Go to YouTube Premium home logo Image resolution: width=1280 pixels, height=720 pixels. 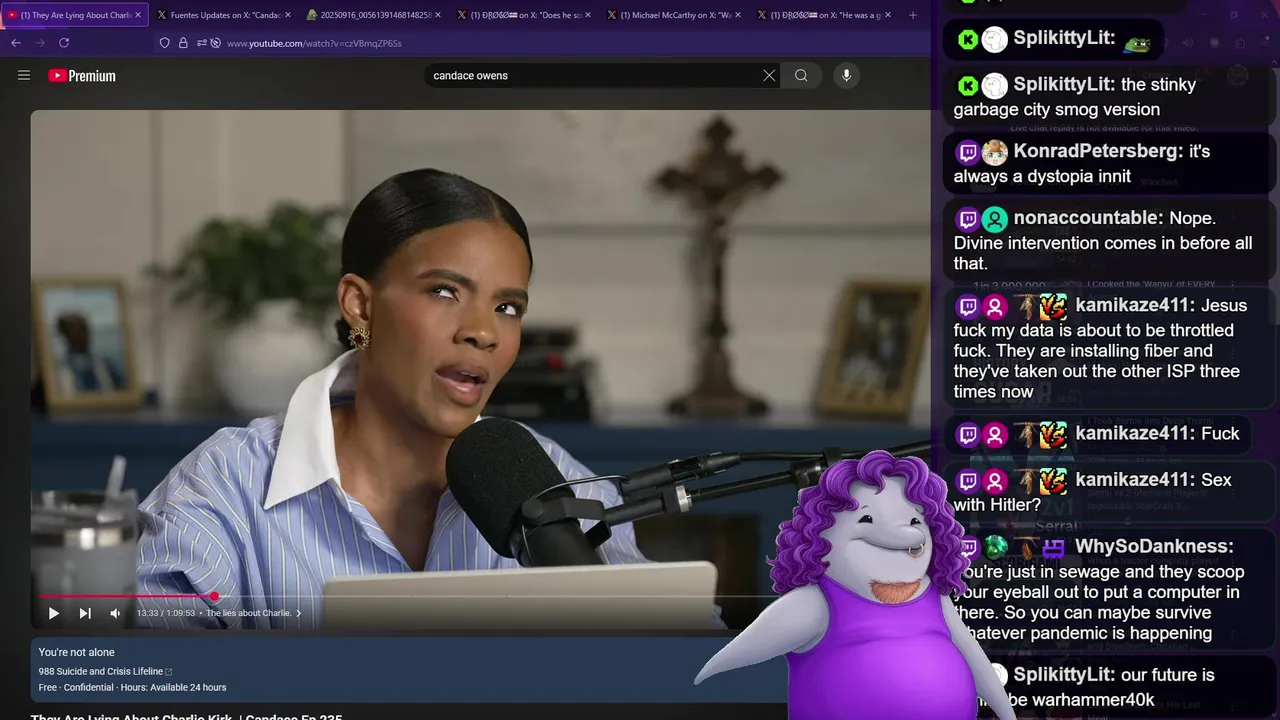tap(82, 75)
